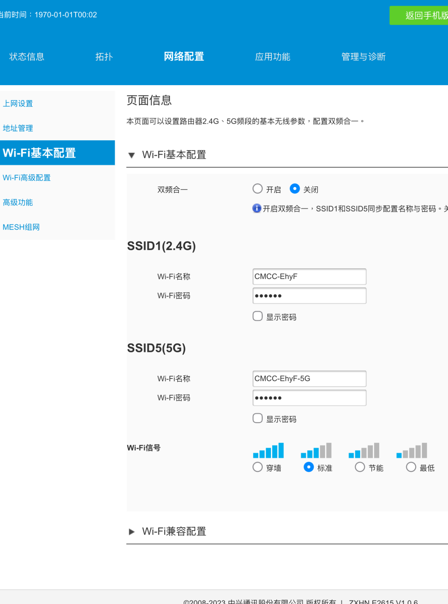Check 显示密码 under SSID1(2.4G)
The image size is (448, 604).
[257, 316]
